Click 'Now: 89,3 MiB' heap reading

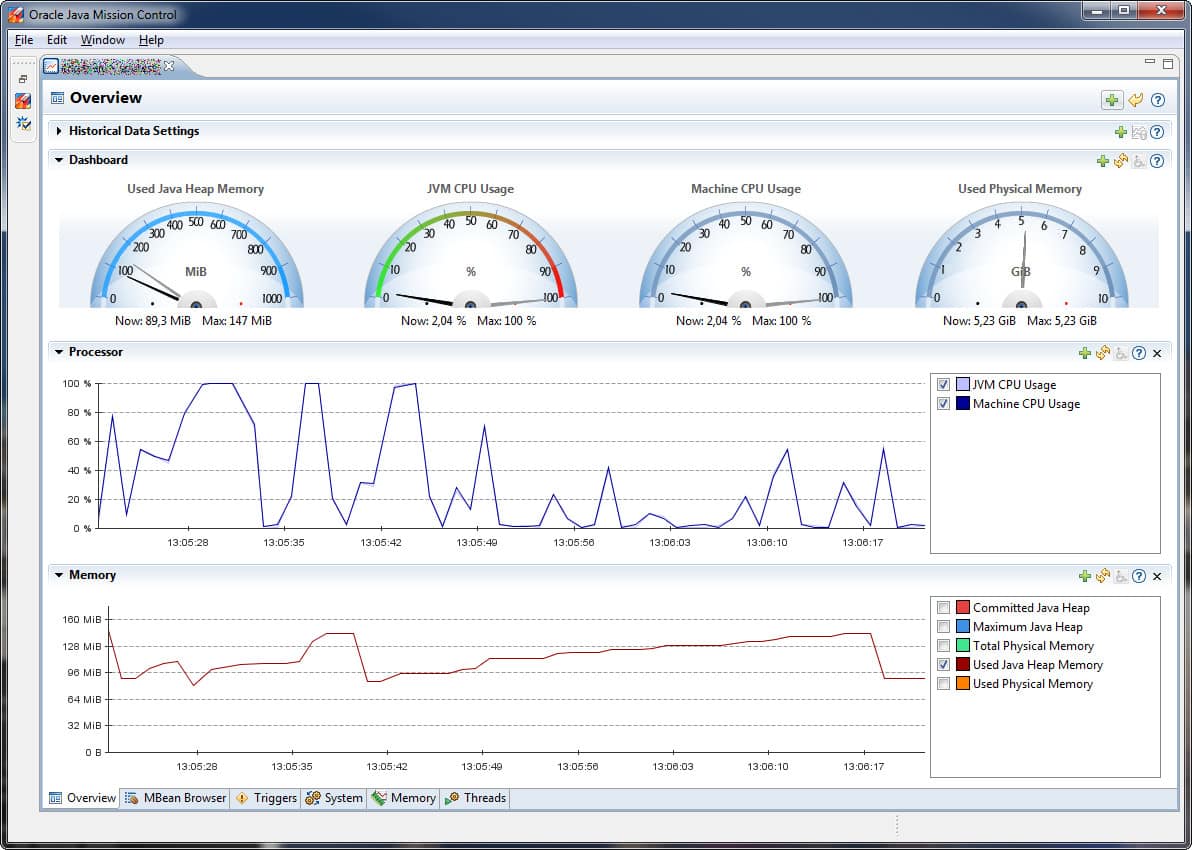click(153, 321)
